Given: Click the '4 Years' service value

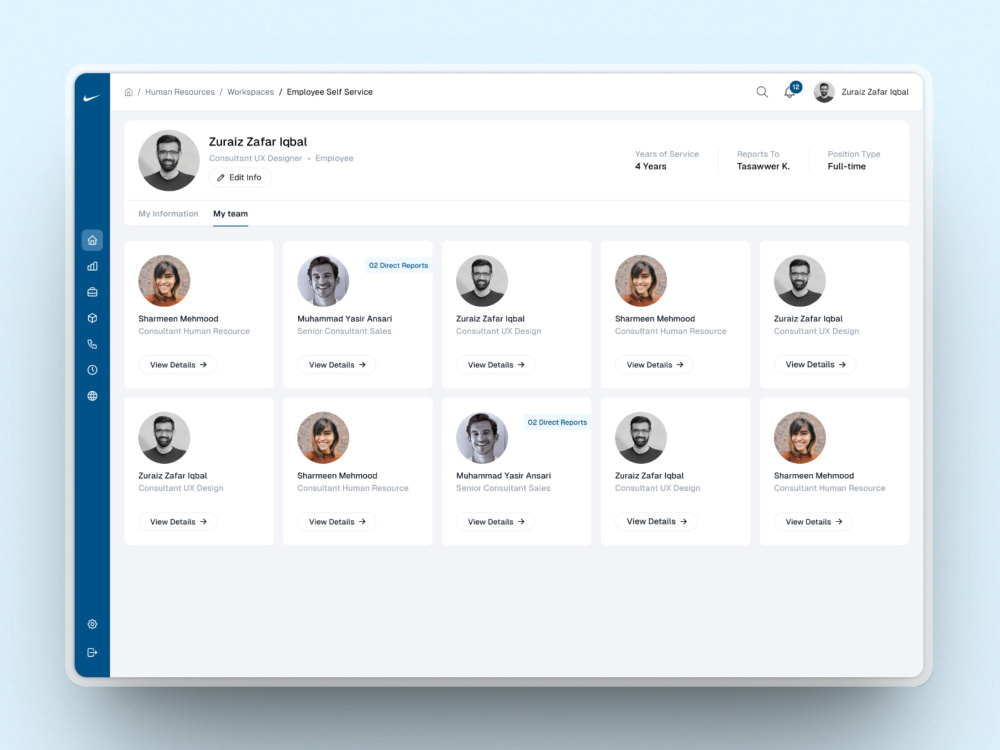Looking at the screenshot, I should [651, 166].
